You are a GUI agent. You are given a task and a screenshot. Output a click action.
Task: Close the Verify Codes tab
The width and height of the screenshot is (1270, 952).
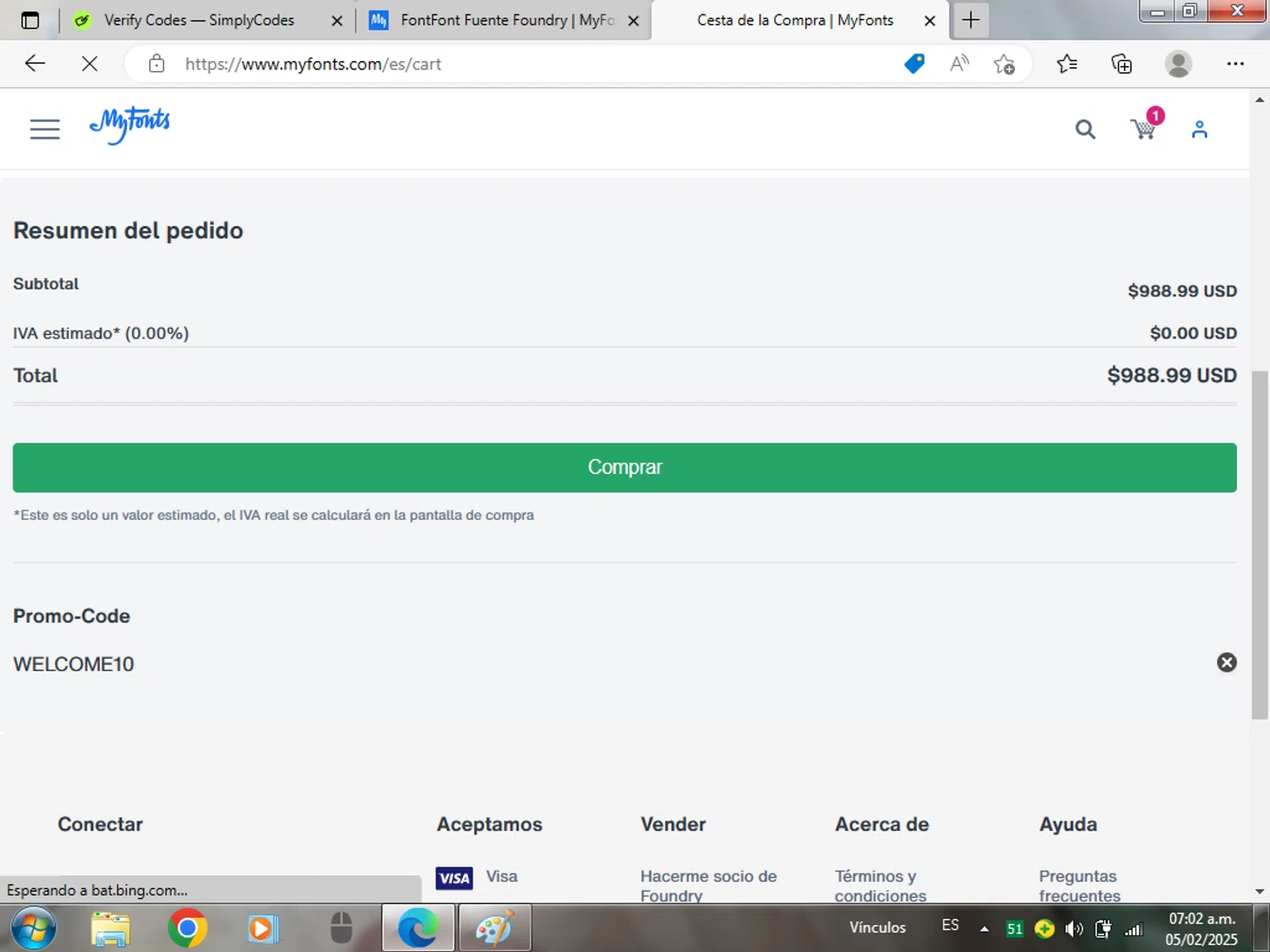click(x=337, y=21)
